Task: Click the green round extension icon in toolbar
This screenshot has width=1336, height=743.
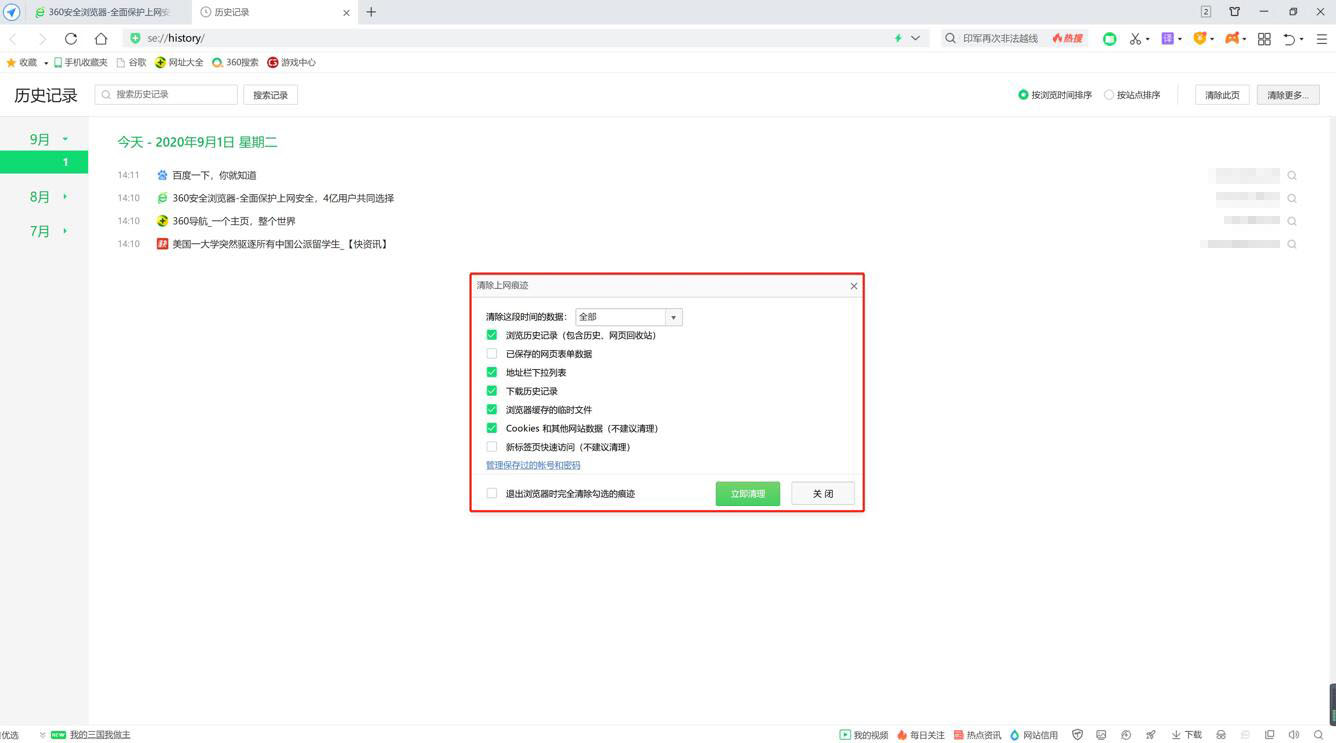Action: [1109, 38]
